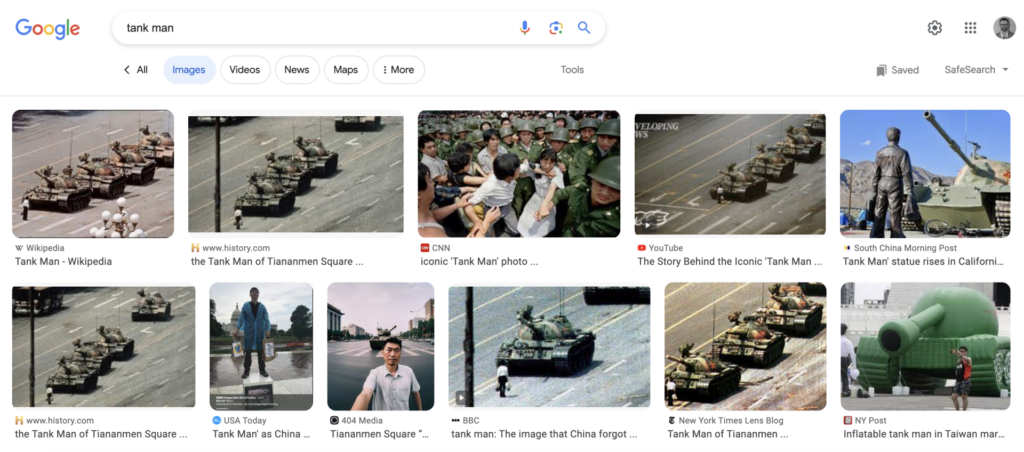This screenshot has height=452, width=1024.
Task: Switch to the News tab
Action: pos(296,70)
